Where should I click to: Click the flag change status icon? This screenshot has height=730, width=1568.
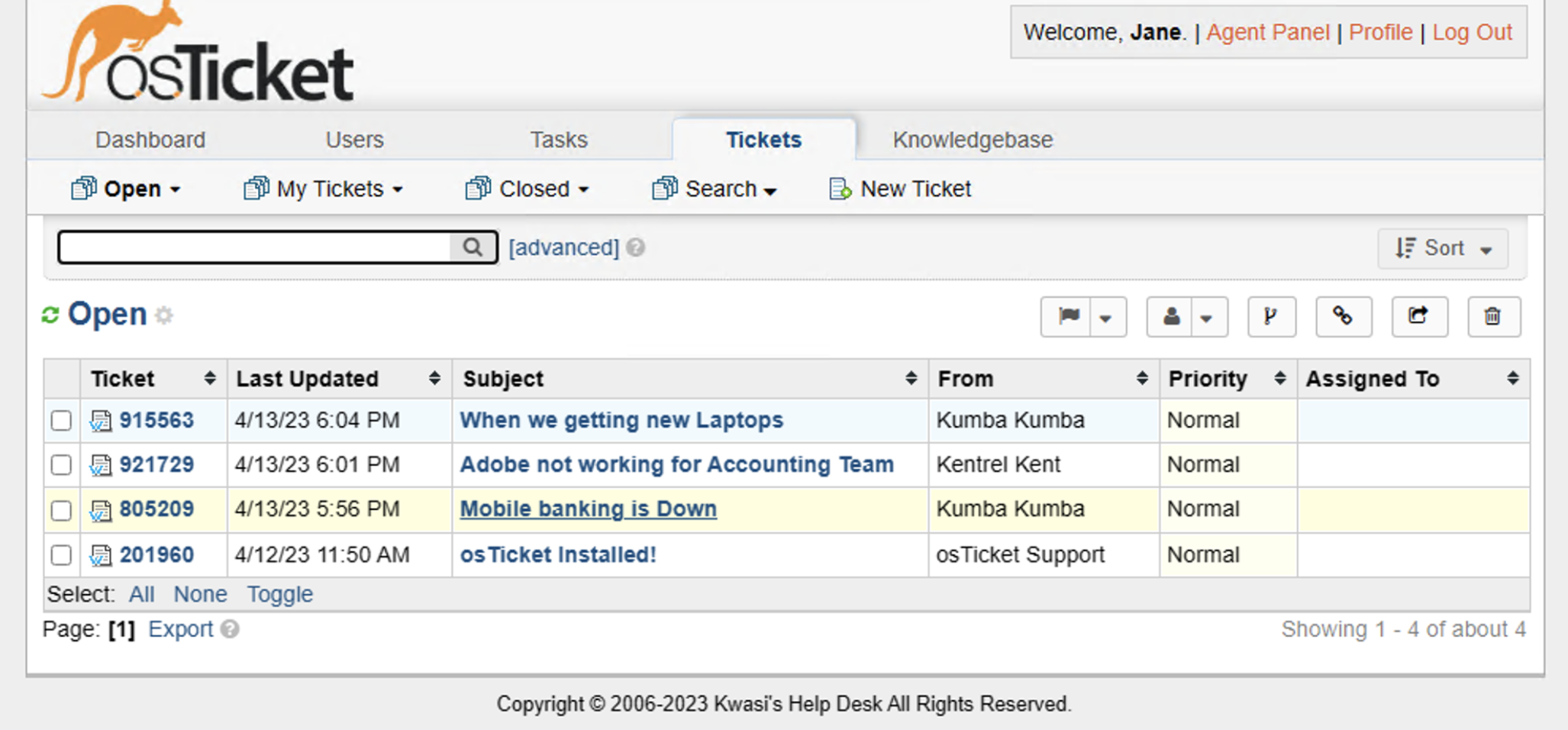[x=1069, y=316]
